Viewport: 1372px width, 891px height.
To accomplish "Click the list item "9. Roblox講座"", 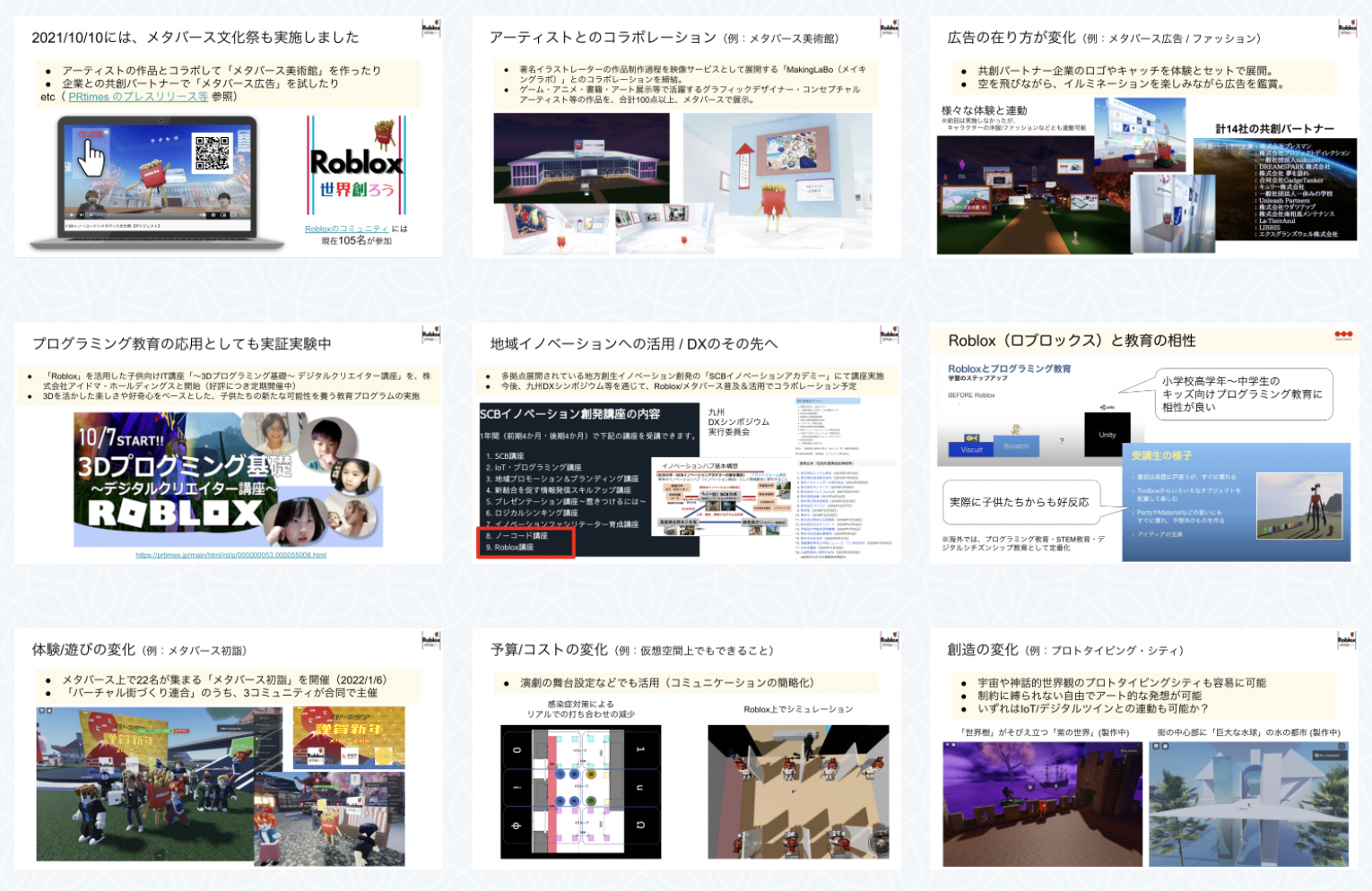I will (x=509, y=547).
